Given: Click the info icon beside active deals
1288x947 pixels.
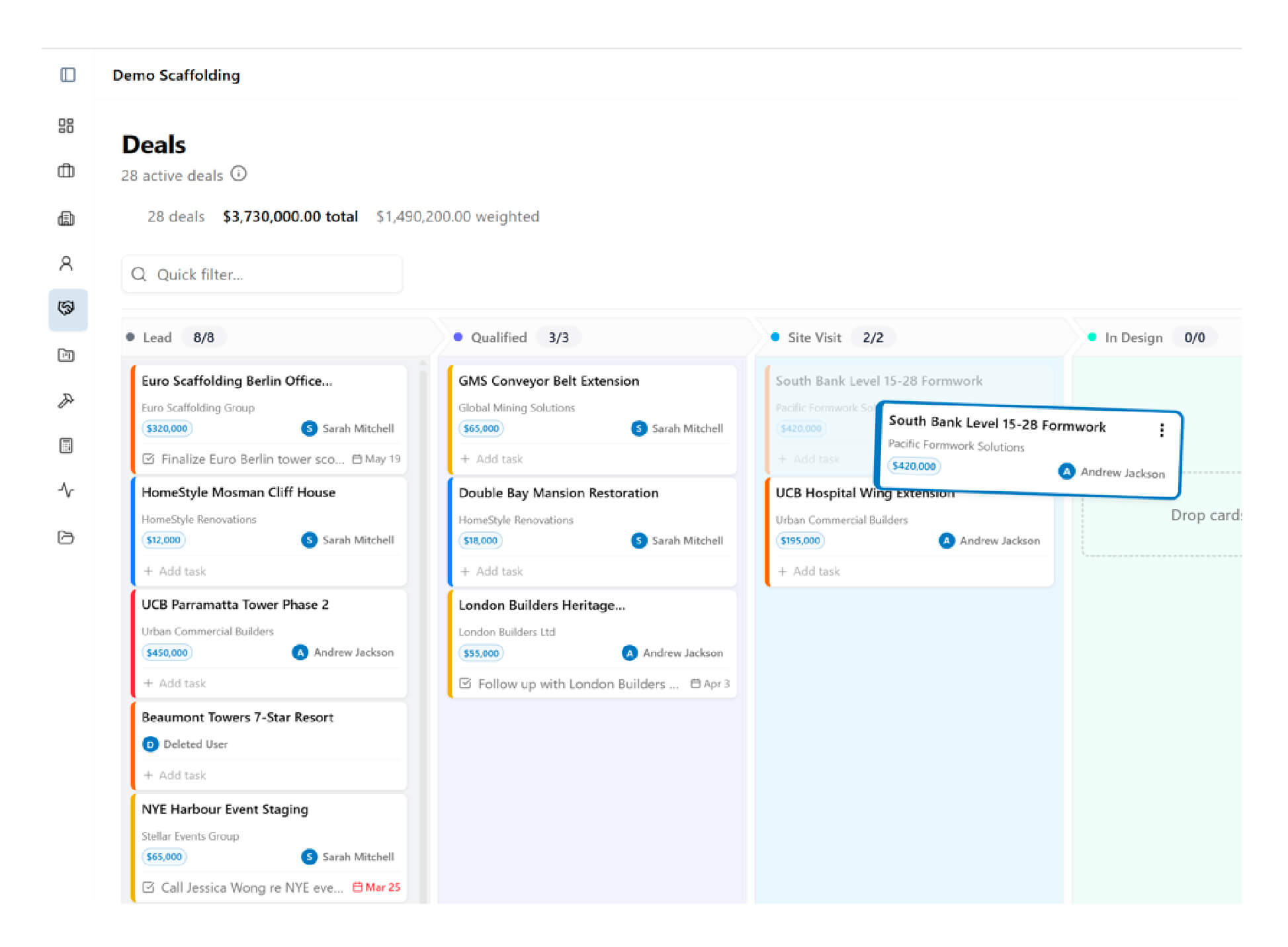Looking at the screenshot, I should click(x=239, y=174).
